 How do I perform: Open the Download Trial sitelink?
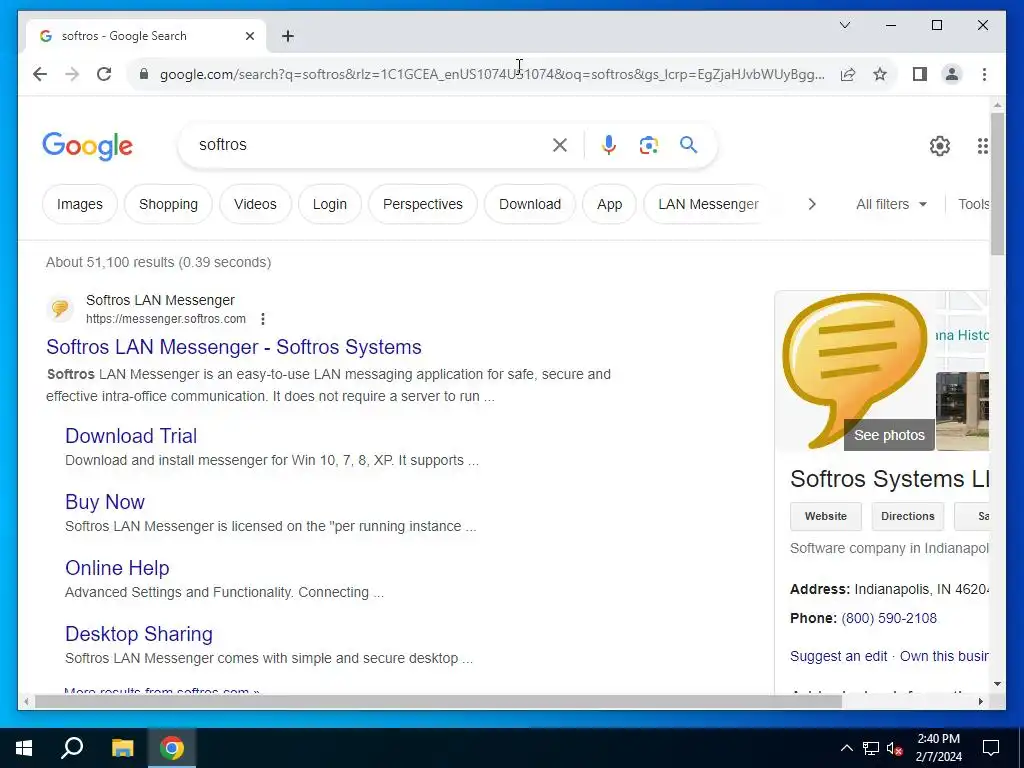pyautogui.click(x=131, y=436)
